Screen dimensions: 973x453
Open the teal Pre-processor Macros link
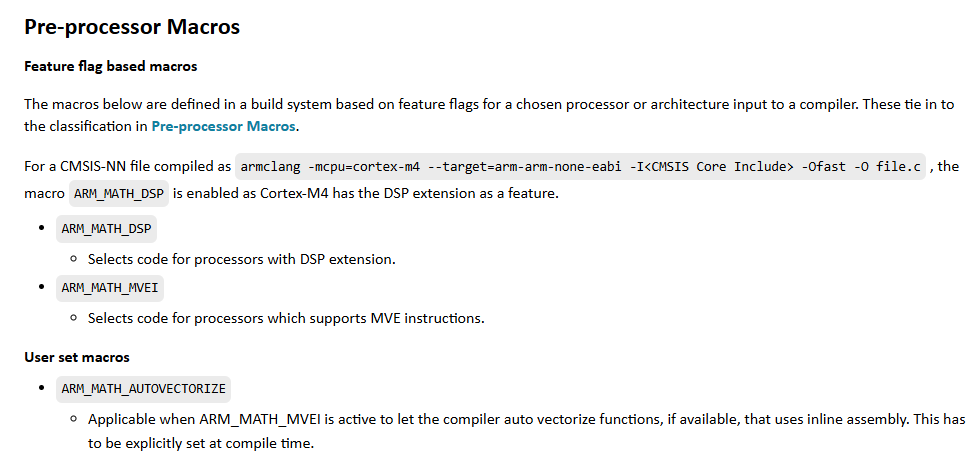223,126
